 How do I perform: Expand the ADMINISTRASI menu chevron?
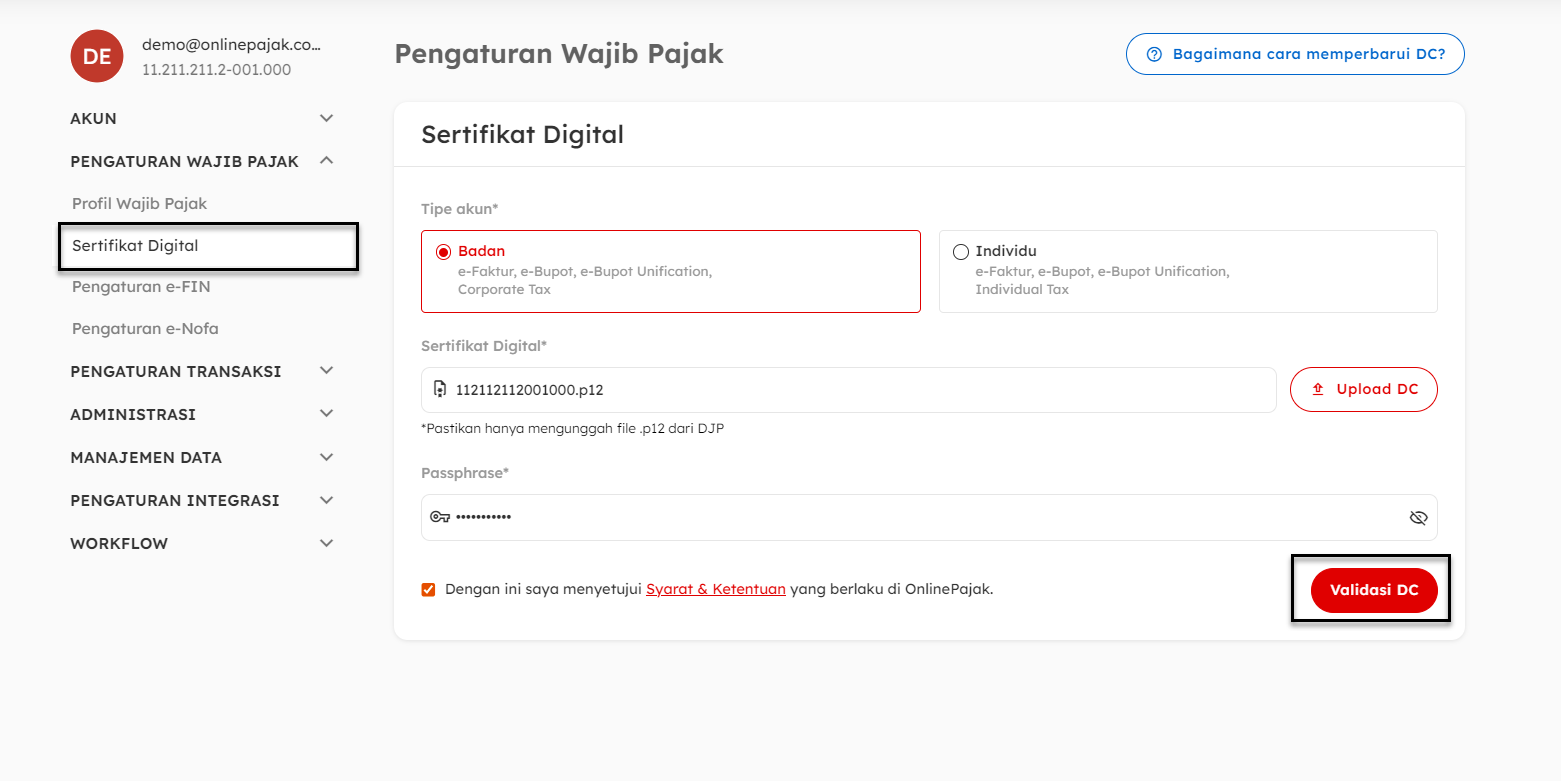[x=326, y=413]
